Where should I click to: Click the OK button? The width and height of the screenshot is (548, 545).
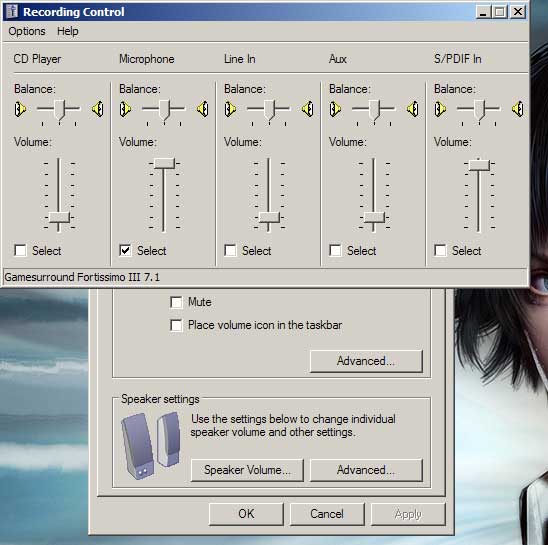click(246, 514)
